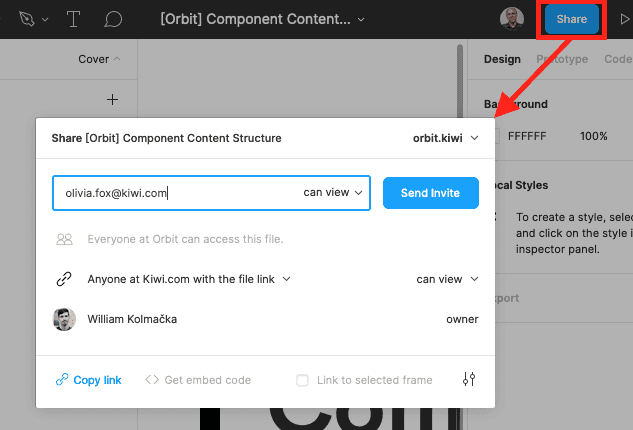
Task: Click the blue Share button
Action: point(572,19)
